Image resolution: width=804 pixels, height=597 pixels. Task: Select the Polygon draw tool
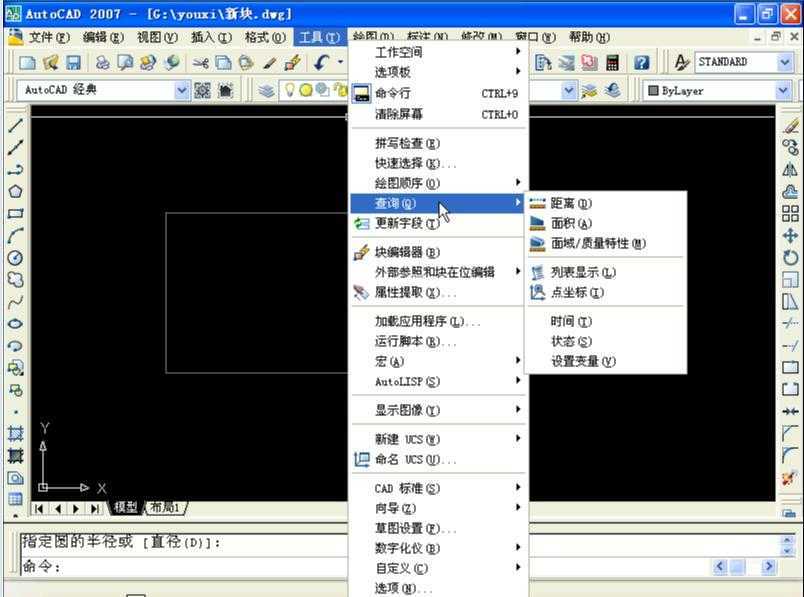(15, 192)
